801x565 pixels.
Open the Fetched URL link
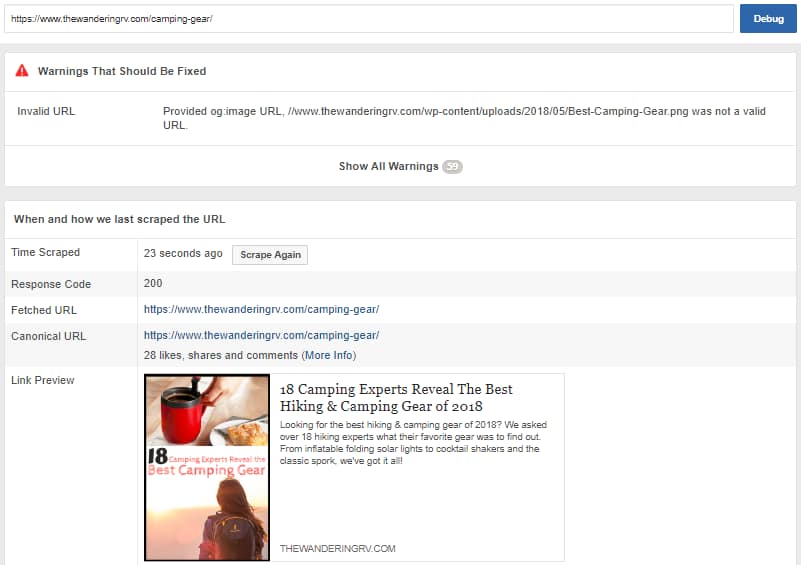coord(262,309)
